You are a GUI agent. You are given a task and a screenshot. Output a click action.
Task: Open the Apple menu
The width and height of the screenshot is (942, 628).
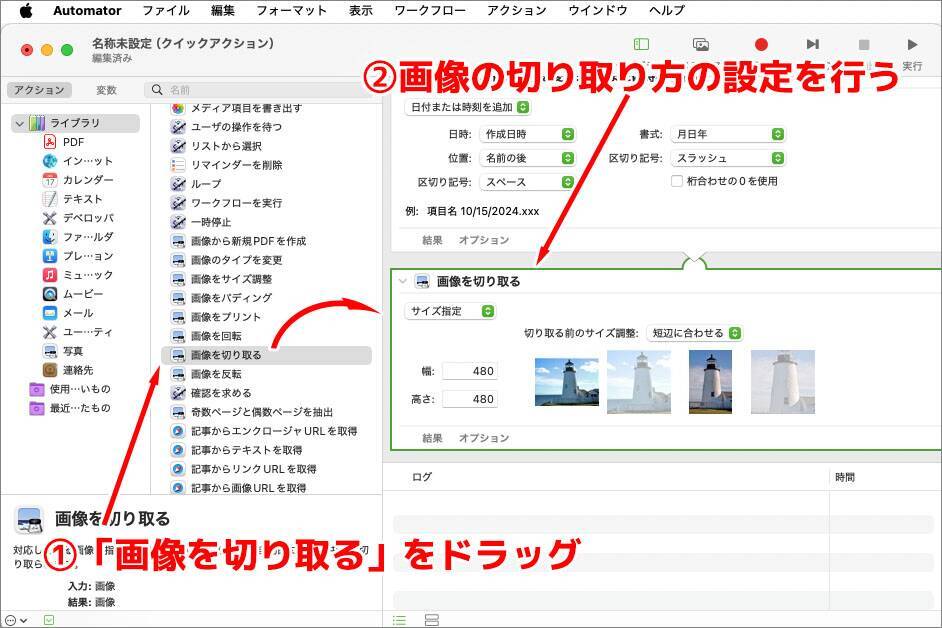[26, 11]
